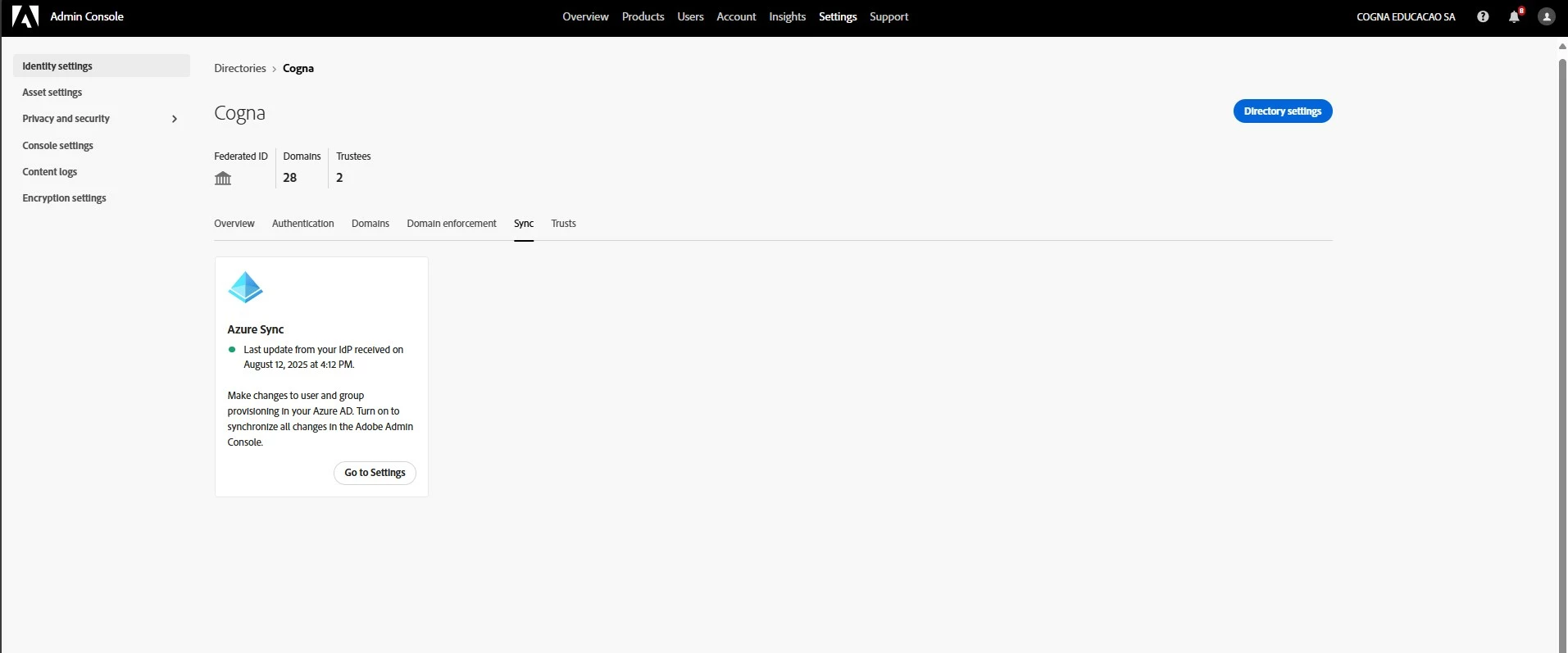Image resolution: width=1568 pixels, height=653 pixels.
Task: Open the help question mark icon
Action: [x=1483, y=16]
